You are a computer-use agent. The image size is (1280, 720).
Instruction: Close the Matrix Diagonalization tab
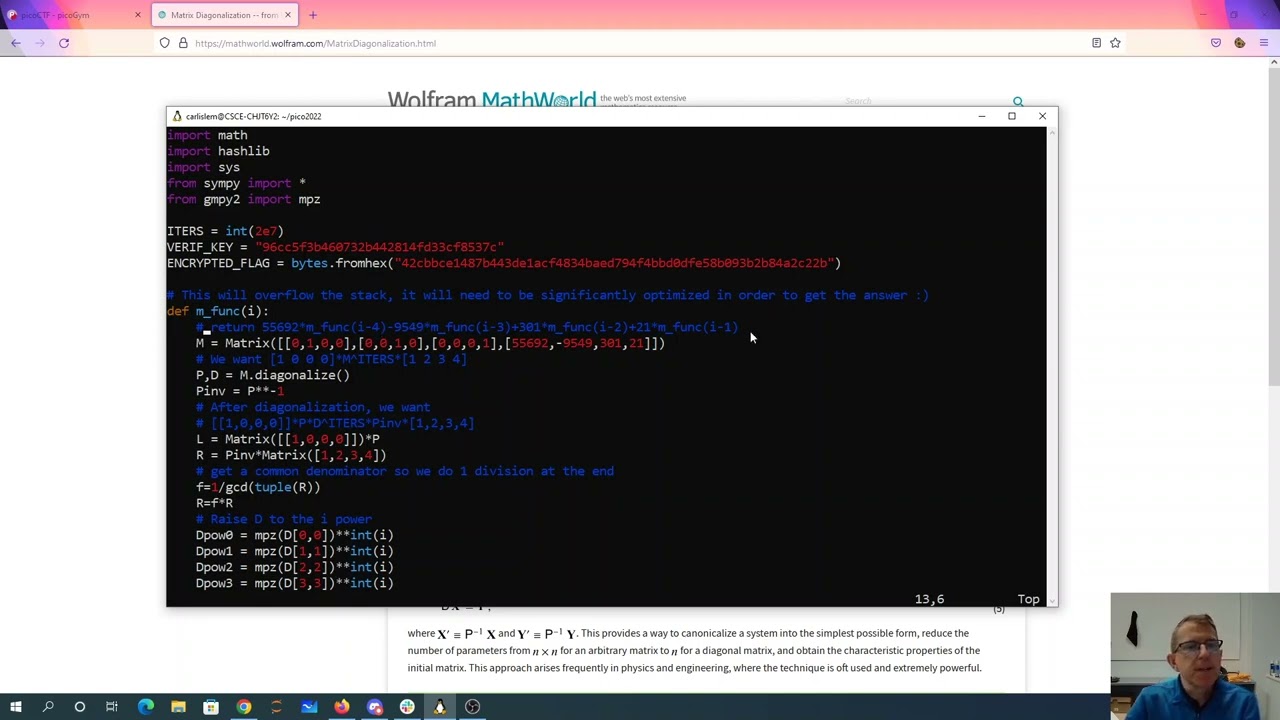coord(288,15)
